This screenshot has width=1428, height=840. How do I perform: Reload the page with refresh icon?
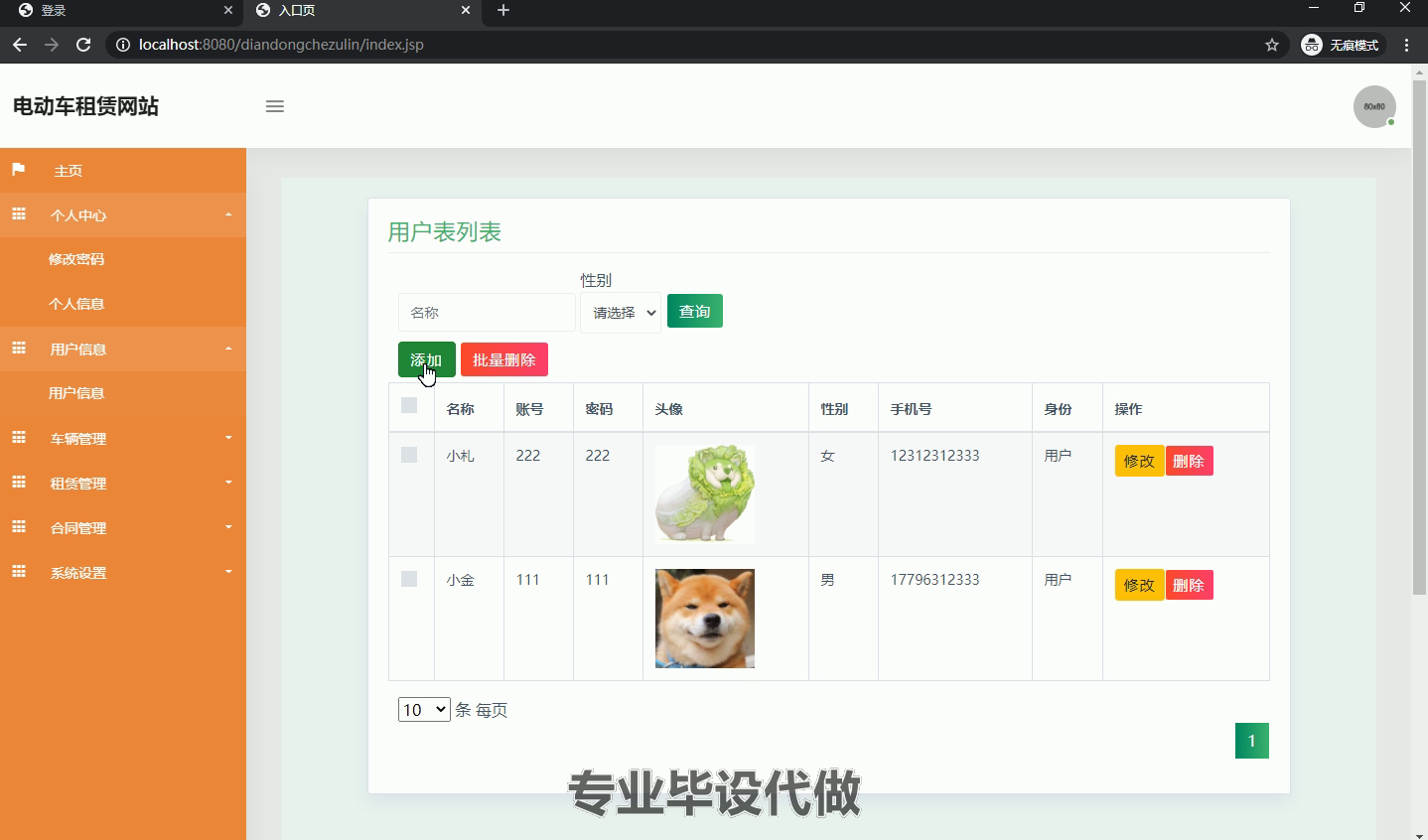click(x=83, y=45)
